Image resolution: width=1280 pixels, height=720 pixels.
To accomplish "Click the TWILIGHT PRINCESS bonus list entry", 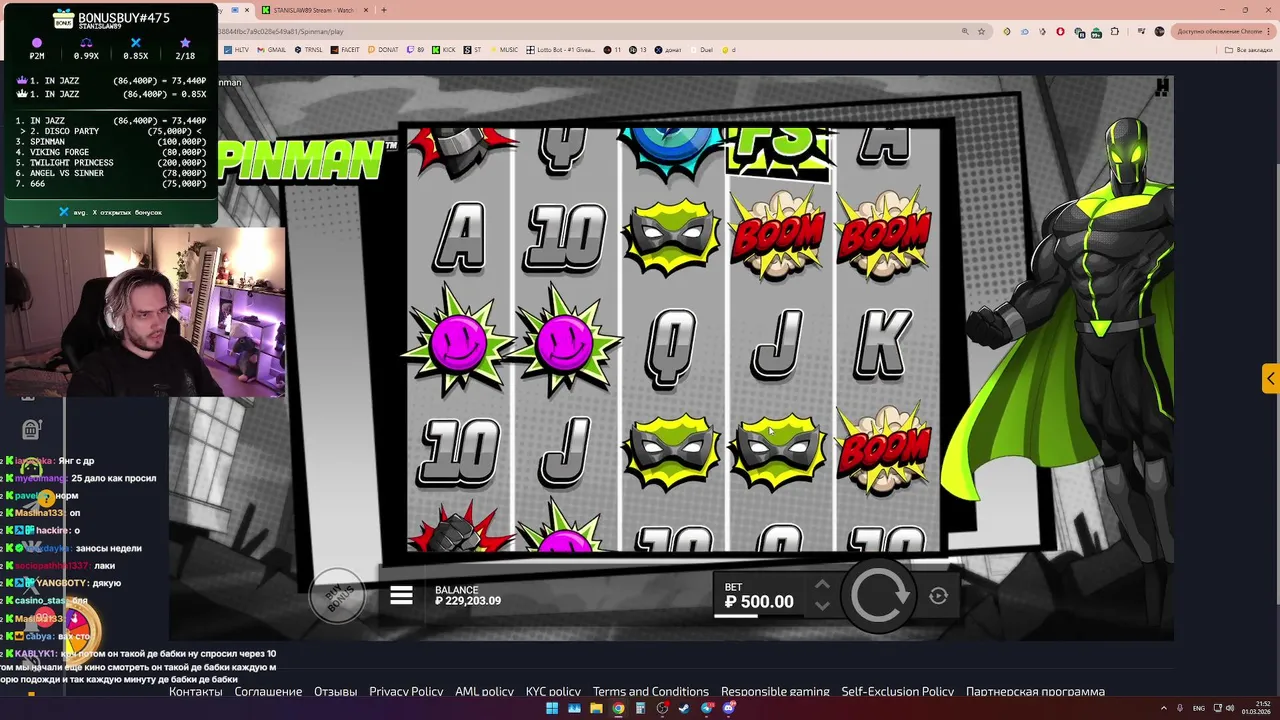I will [111, 163].
